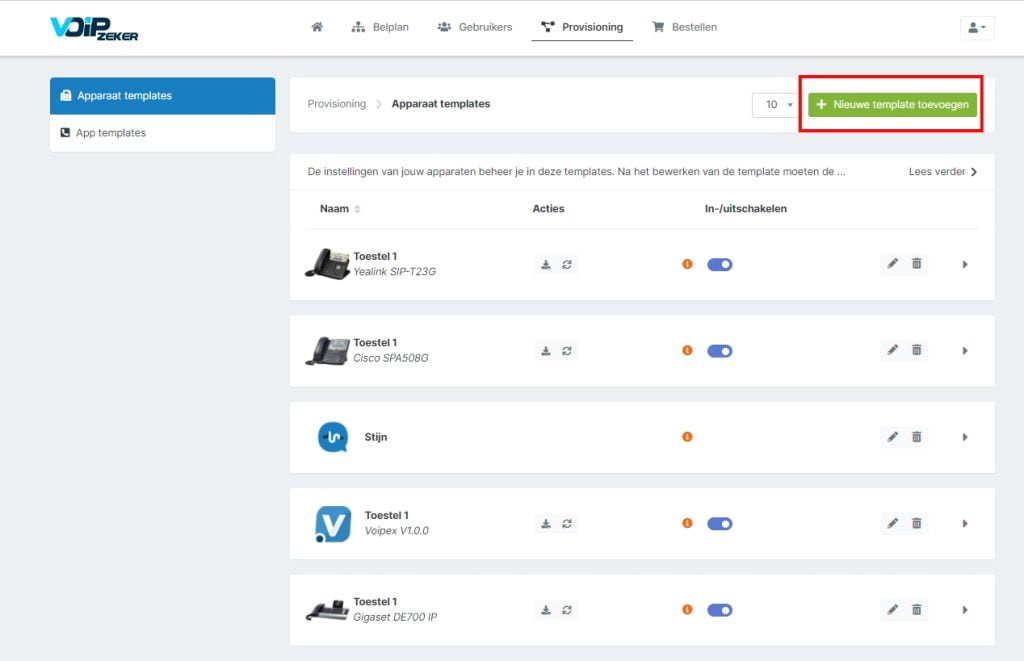This screenshot has width=1024, height=661.
Task: Show info icon for Yealink SIP-T23G
Action: (x=687, y=264)
